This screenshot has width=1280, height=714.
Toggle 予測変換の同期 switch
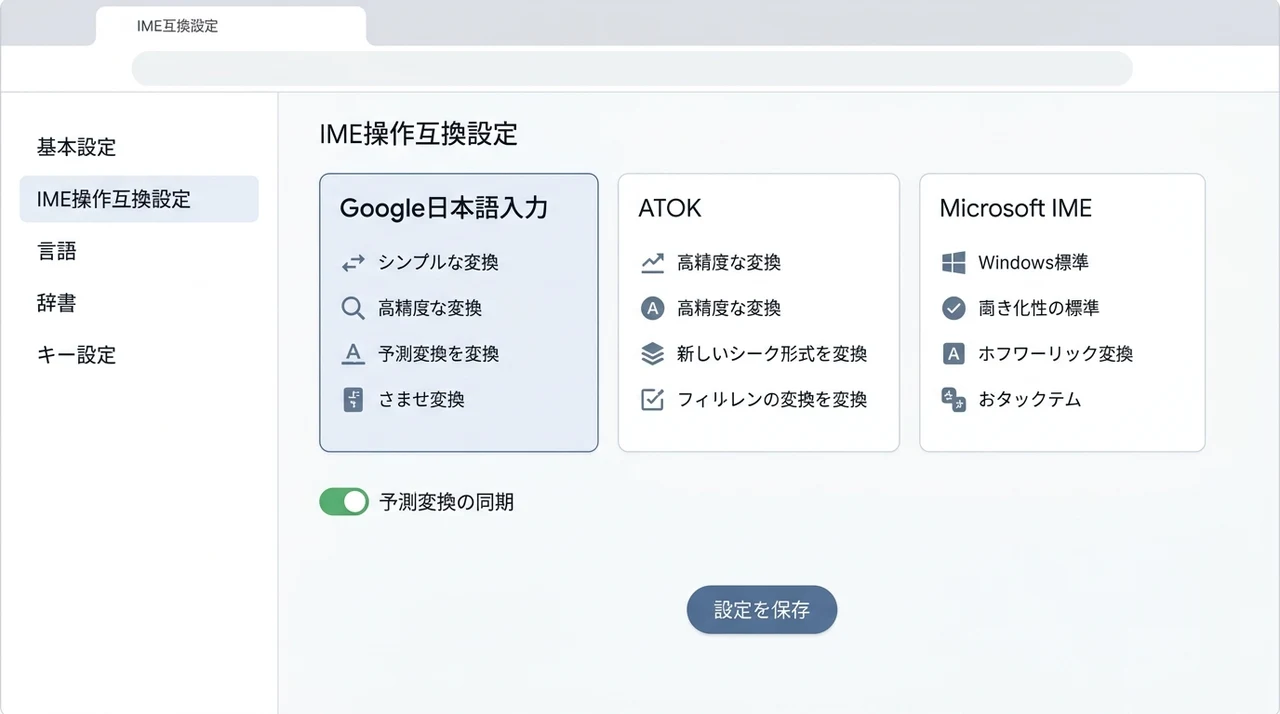344,502
